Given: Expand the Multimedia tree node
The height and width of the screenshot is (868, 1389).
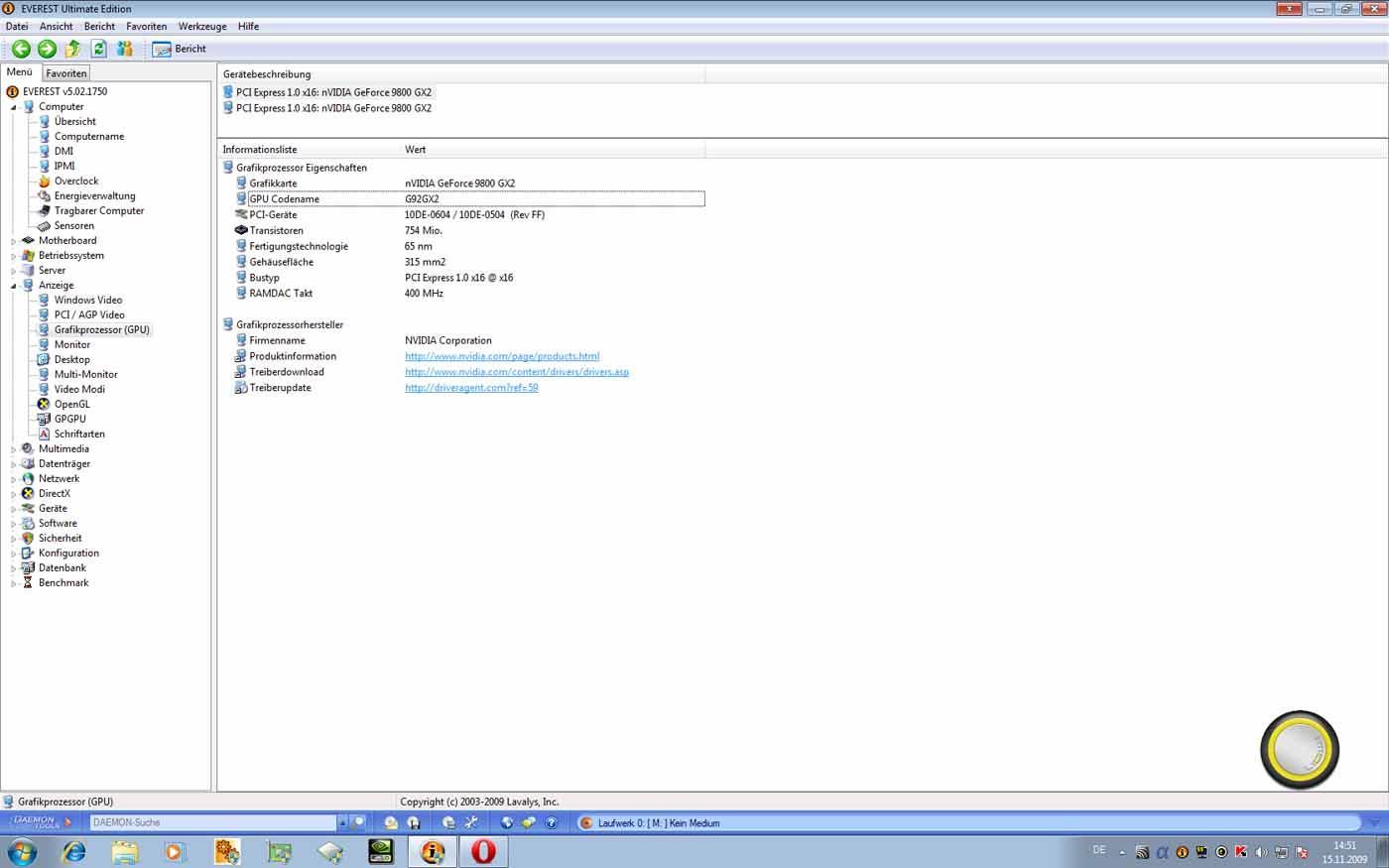Looking at the screenshot, I should click(14, 449).
